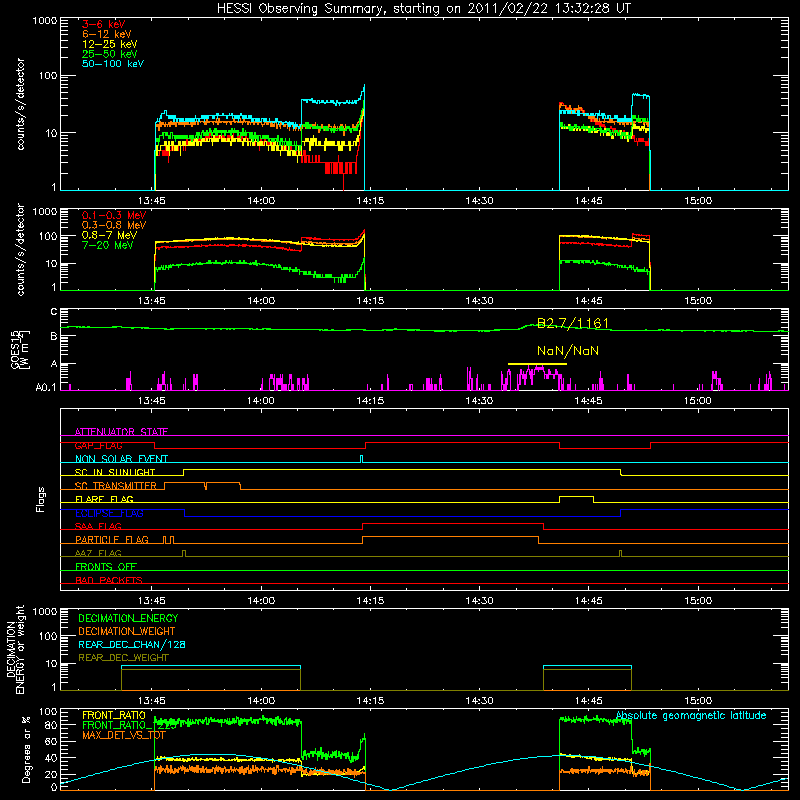The width and height of the screenshot is (800, 800).
Task: Select the FRONTS_OFF flag label
Action: coord(106,567)
